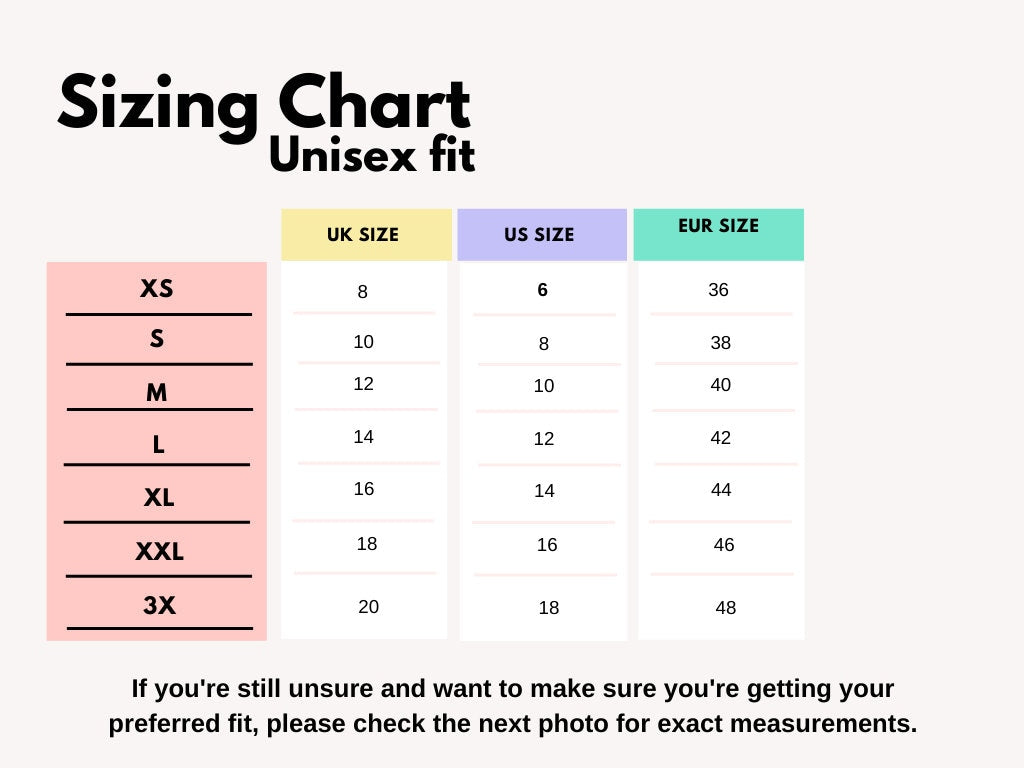Select the XS size row label
The width and height of the screenshot is (1024, 768).
coord(157,289)
